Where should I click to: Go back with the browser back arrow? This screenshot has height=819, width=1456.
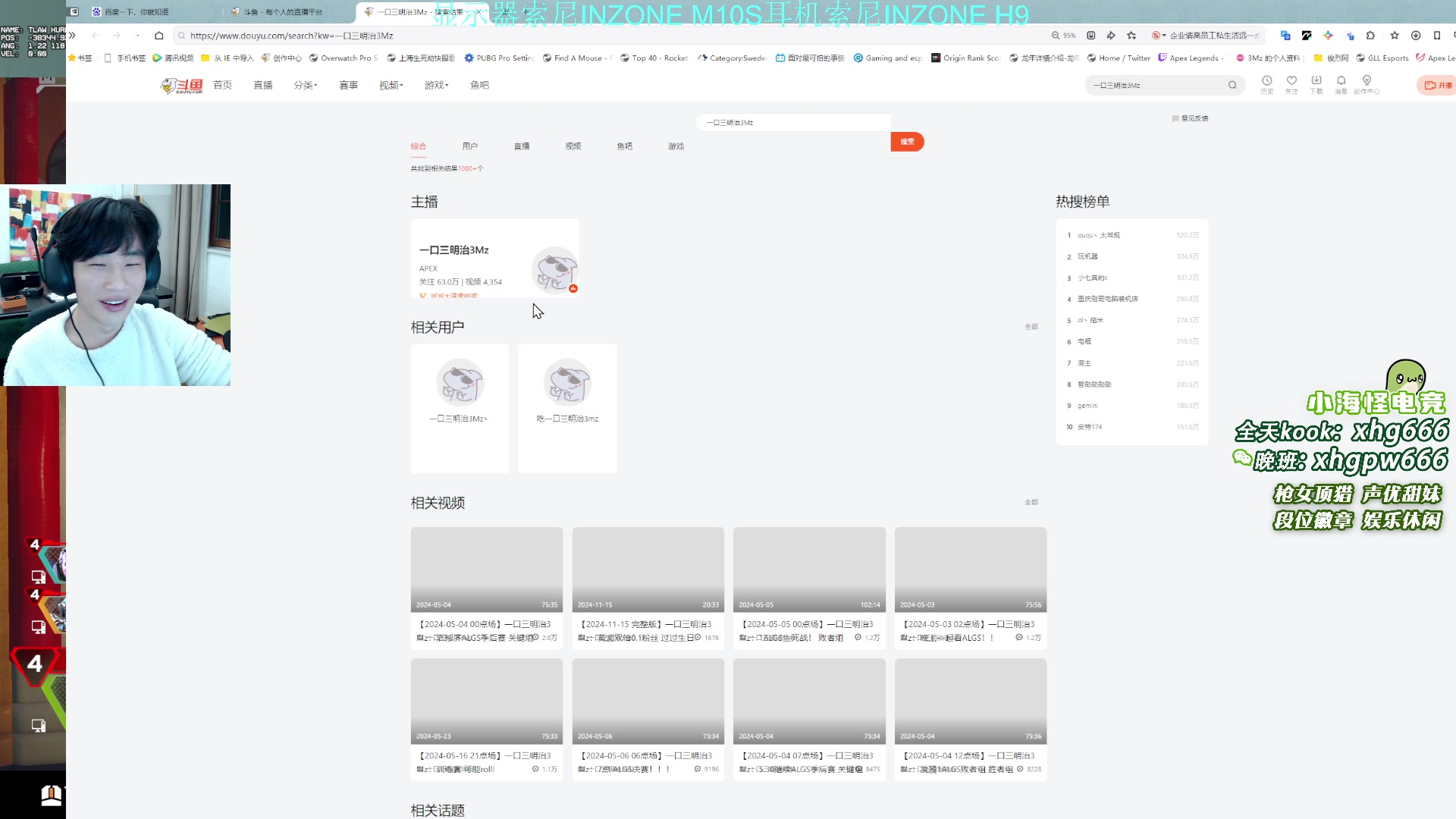point(96,36)
